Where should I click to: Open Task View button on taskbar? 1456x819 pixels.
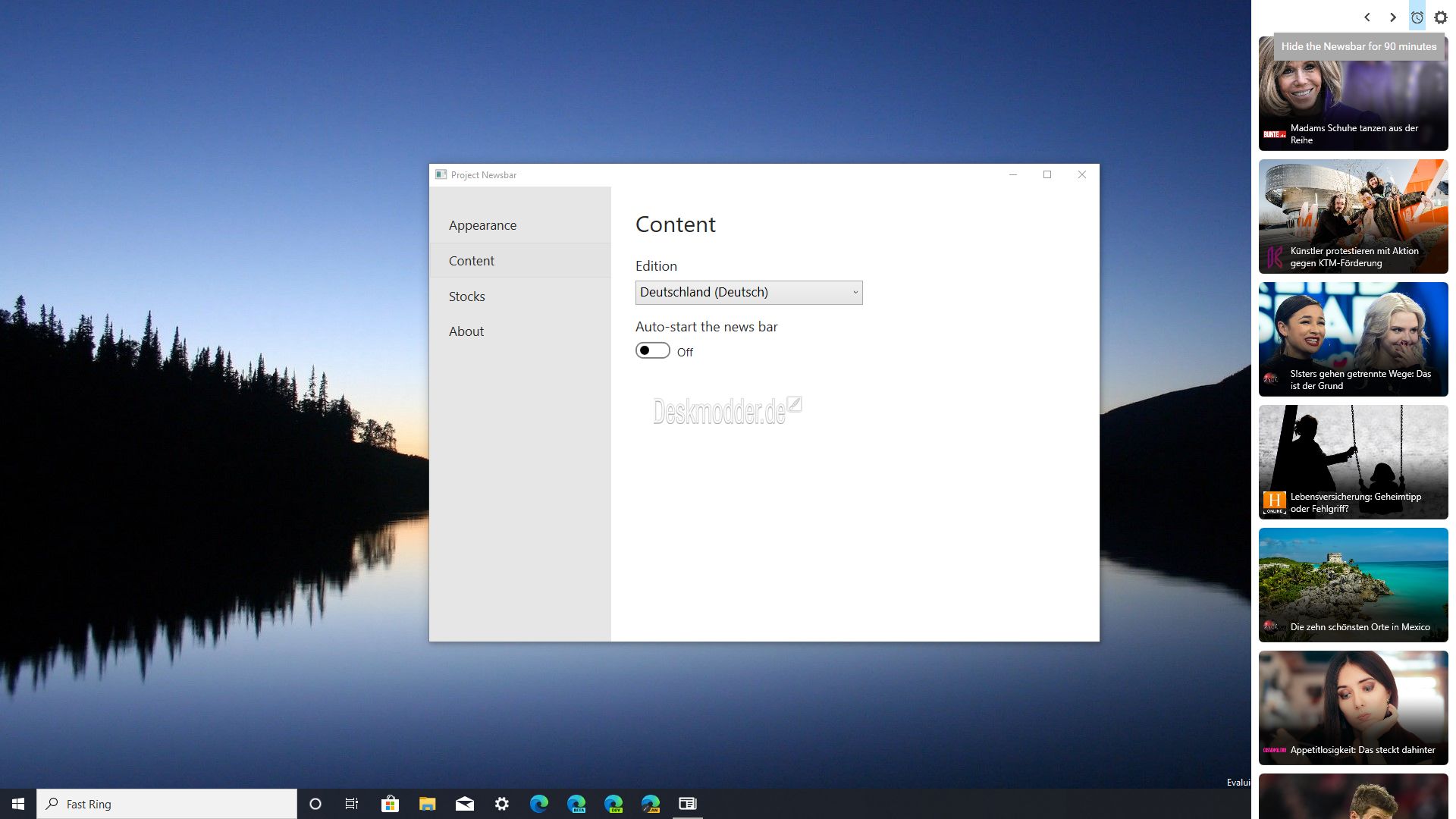(352, 804)
